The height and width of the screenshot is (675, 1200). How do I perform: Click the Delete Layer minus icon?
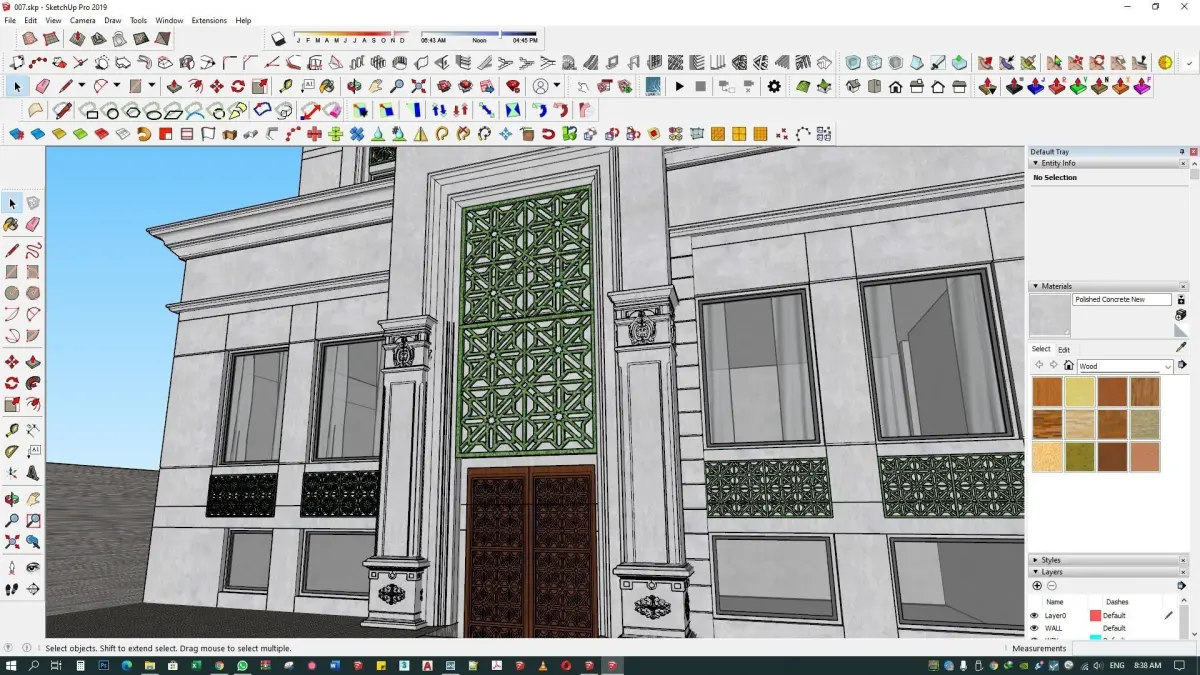[1052, 586]
